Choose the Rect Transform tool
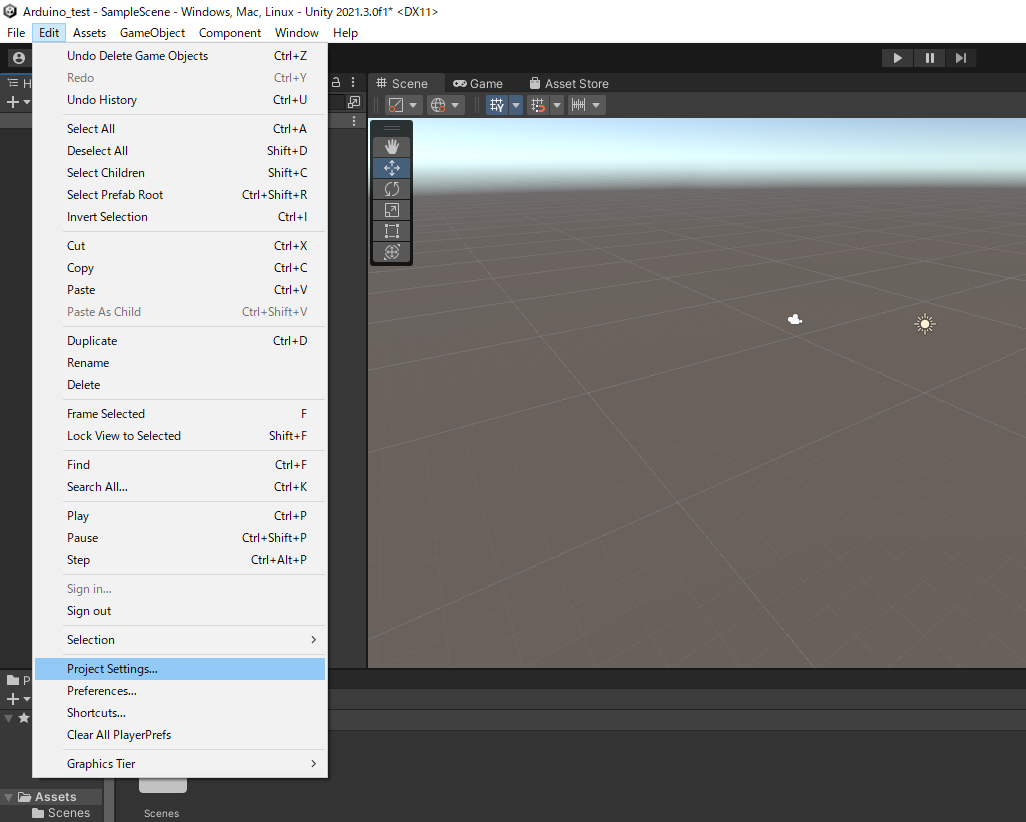Image resolution: width=1026 pixels, height=822 pixels. [391, 230]
